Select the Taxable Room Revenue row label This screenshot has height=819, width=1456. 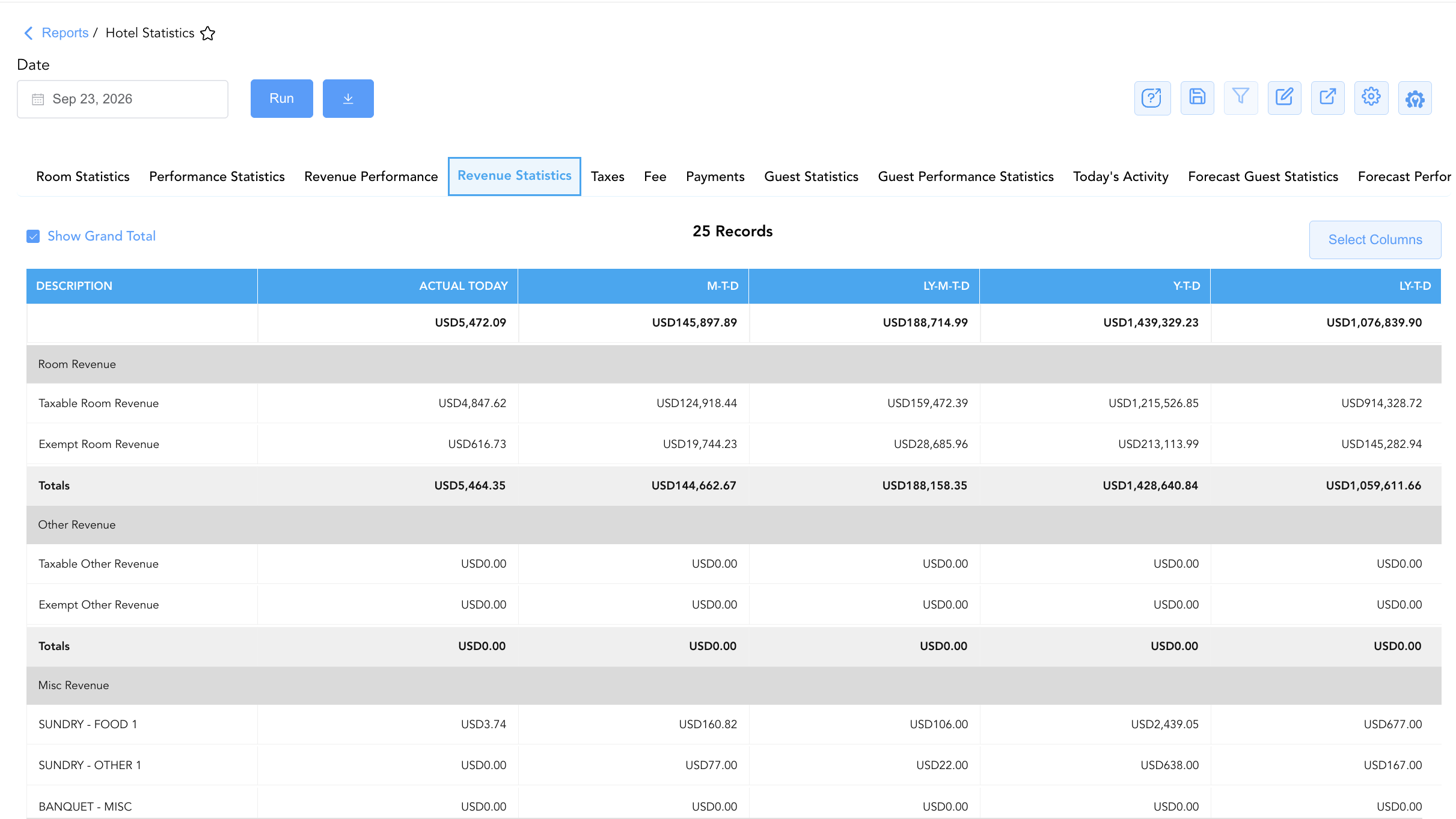point(99,403)
